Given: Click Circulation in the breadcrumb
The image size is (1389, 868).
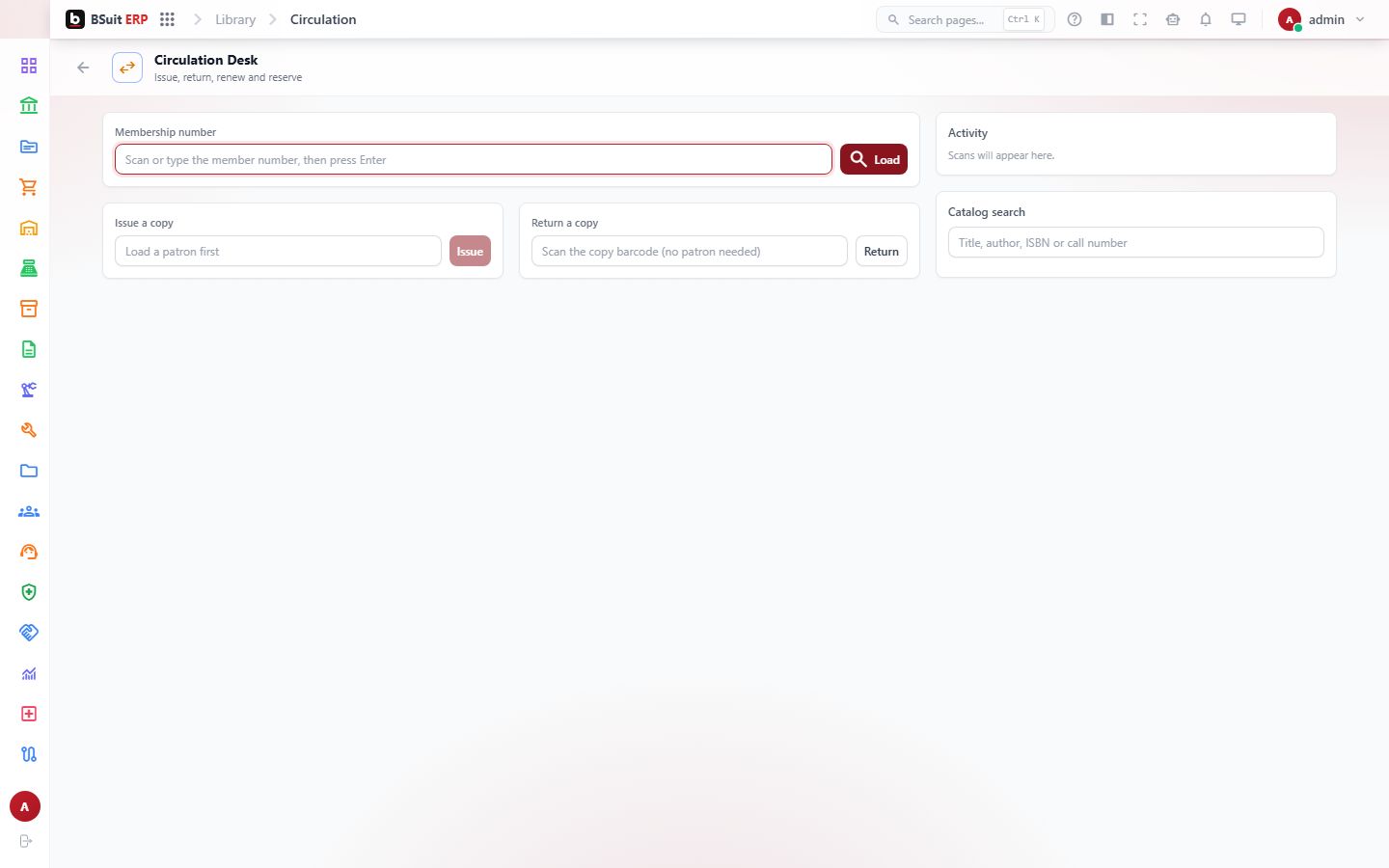Looking at the screenshot, I should (323, 19).
